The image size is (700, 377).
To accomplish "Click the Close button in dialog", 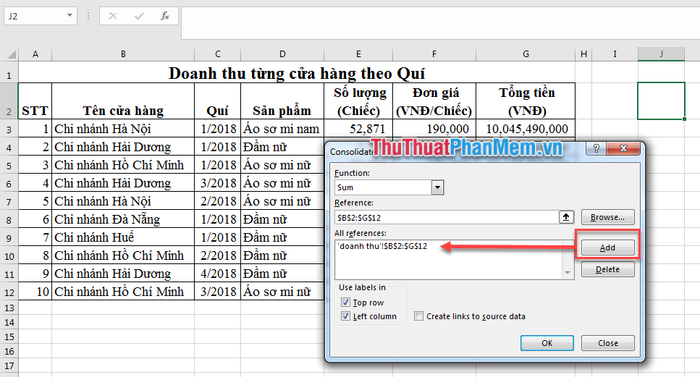I will [608, 343].
